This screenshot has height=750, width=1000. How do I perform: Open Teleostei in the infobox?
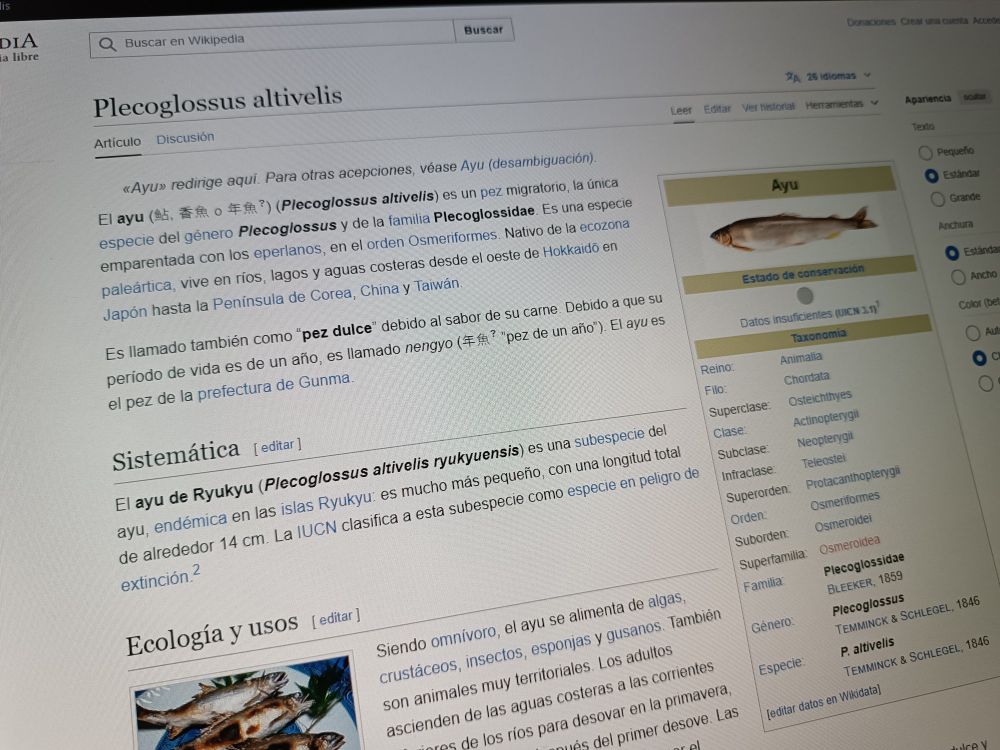click(824, 460)
